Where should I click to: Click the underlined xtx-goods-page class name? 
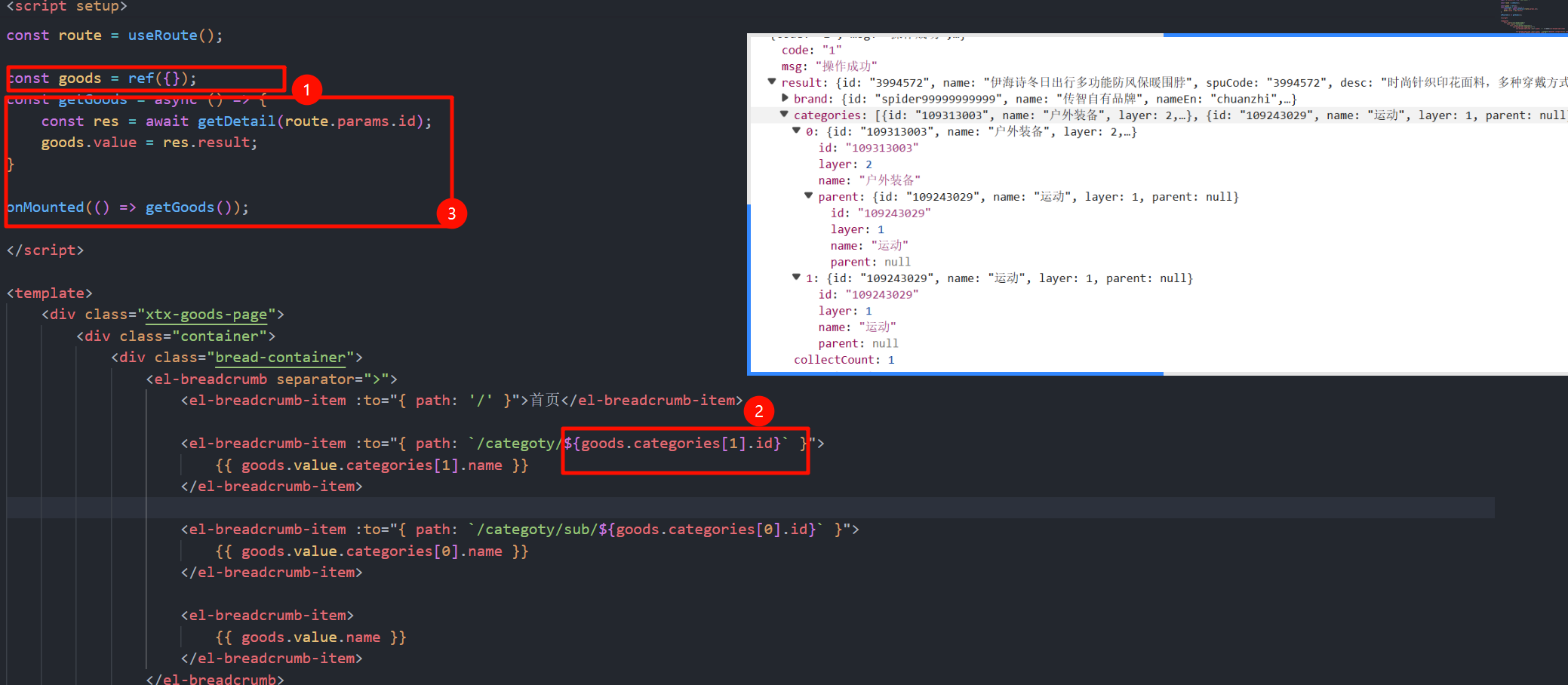206,315
